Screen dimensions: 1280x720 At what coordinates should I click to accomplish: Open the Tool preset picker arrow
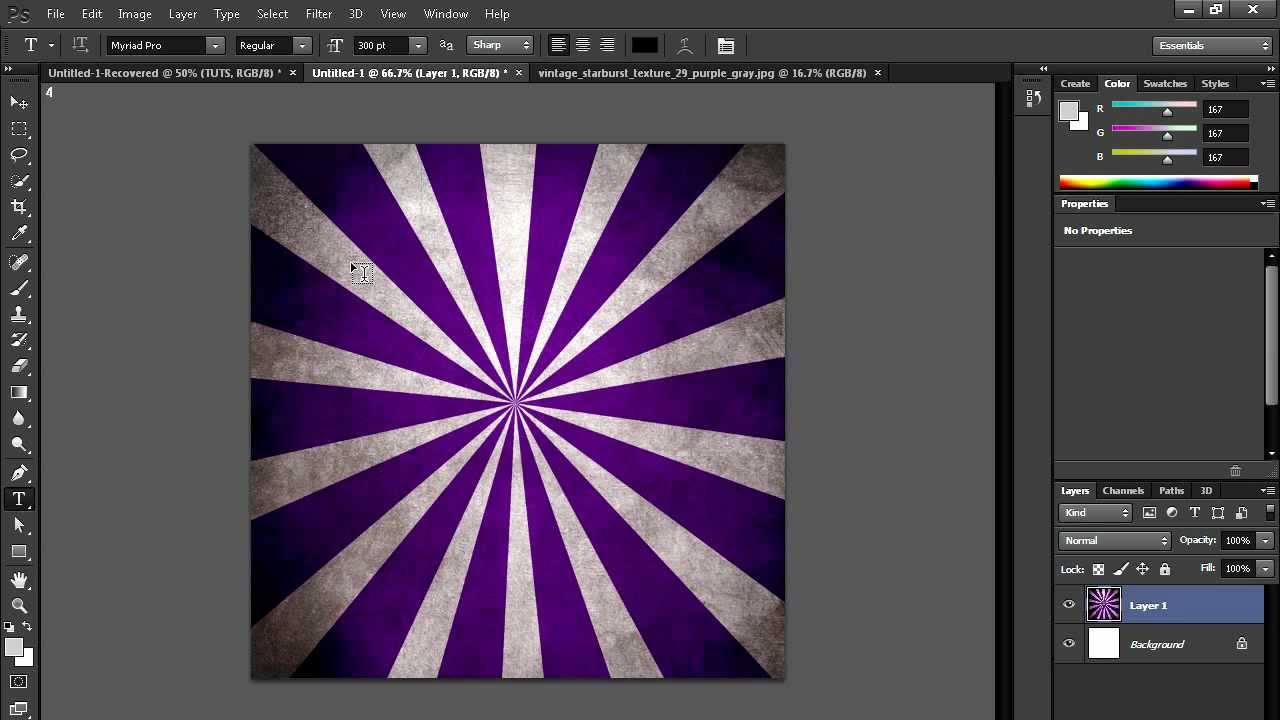tap(51, 45)
